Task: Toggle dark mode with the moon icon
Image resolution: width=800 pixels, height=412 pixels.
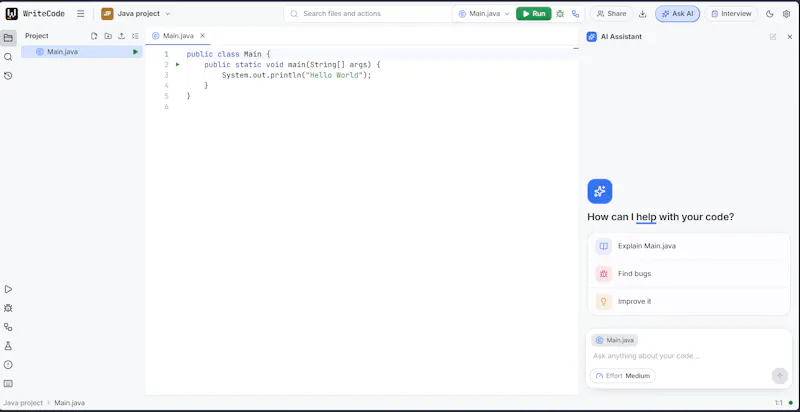Action: click(x=770, y=14)
